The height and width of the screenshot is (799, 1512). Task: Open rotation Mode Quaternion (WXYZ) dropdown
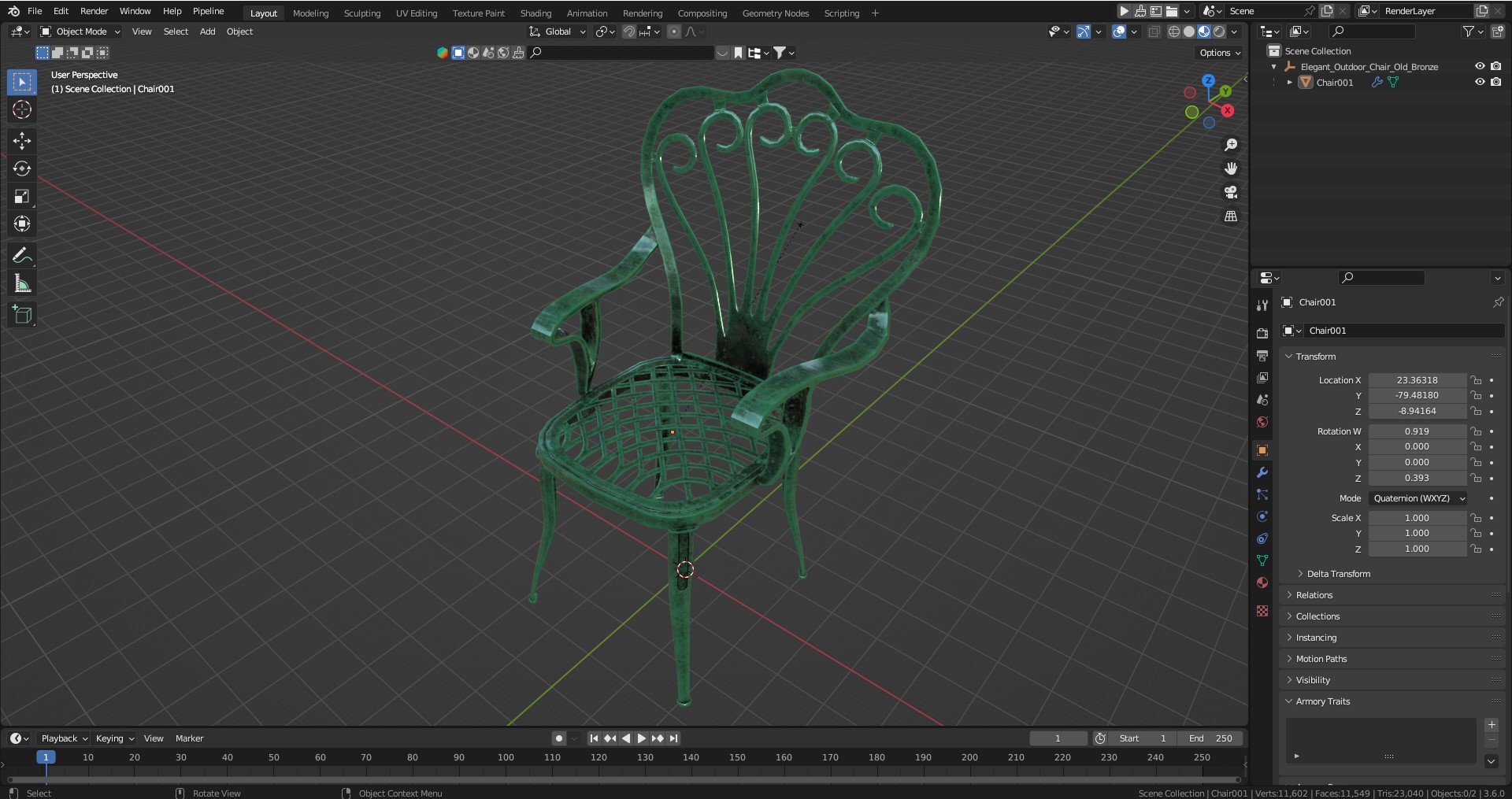[x=1418, y=498]
